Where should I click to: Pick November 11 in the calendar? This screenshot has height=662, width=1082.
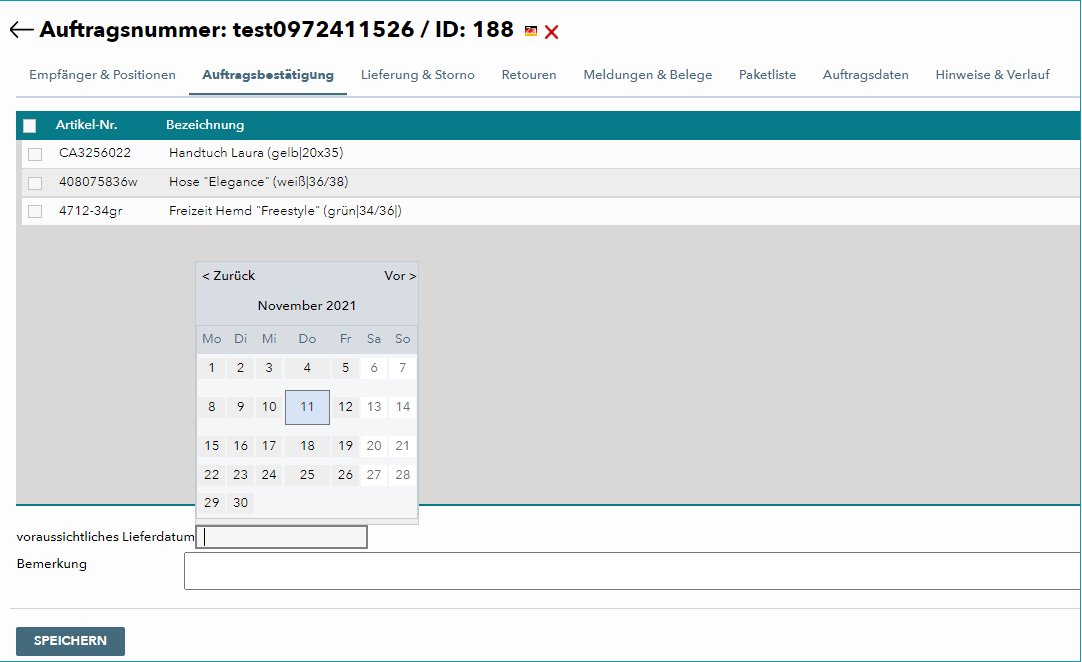307,407
